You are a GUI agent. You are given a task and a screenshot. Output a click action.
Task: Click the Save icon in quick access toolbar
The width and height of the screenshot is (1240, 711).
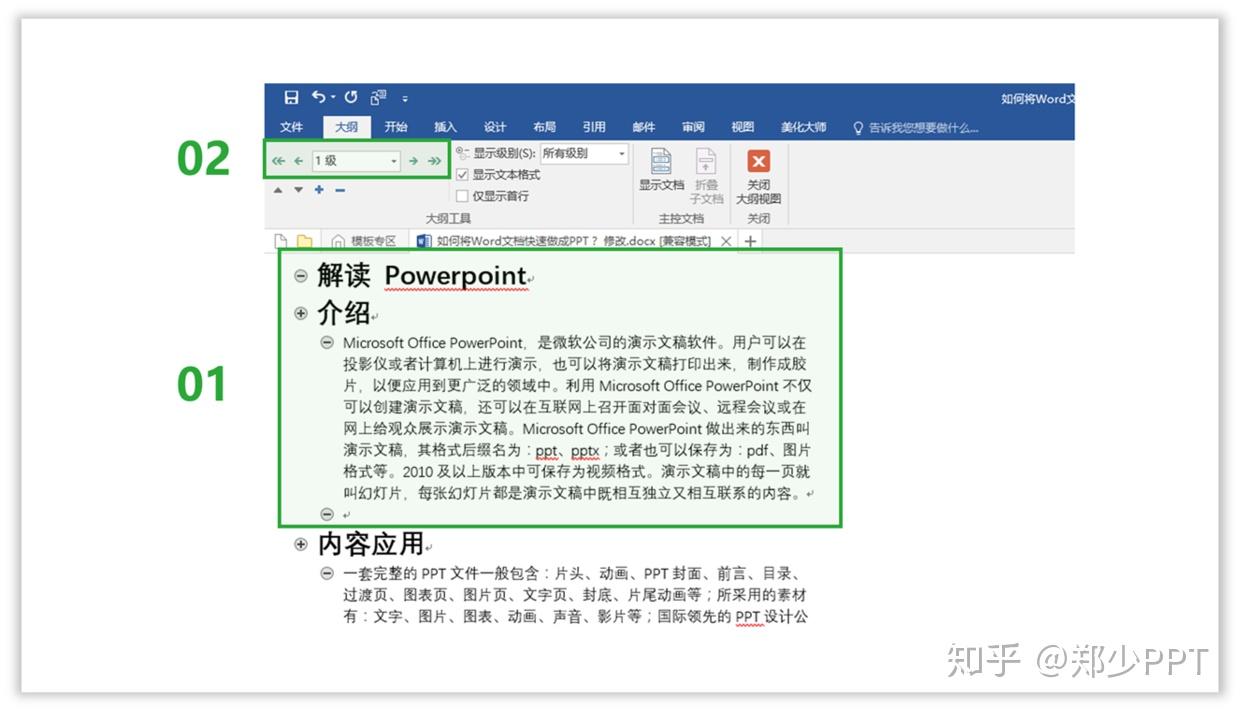291,97
